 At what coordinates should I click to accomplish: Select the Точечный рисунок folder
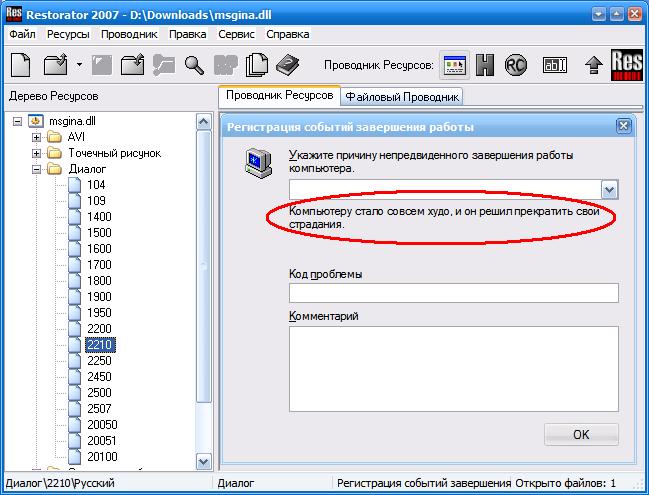(x=115, y=153)
